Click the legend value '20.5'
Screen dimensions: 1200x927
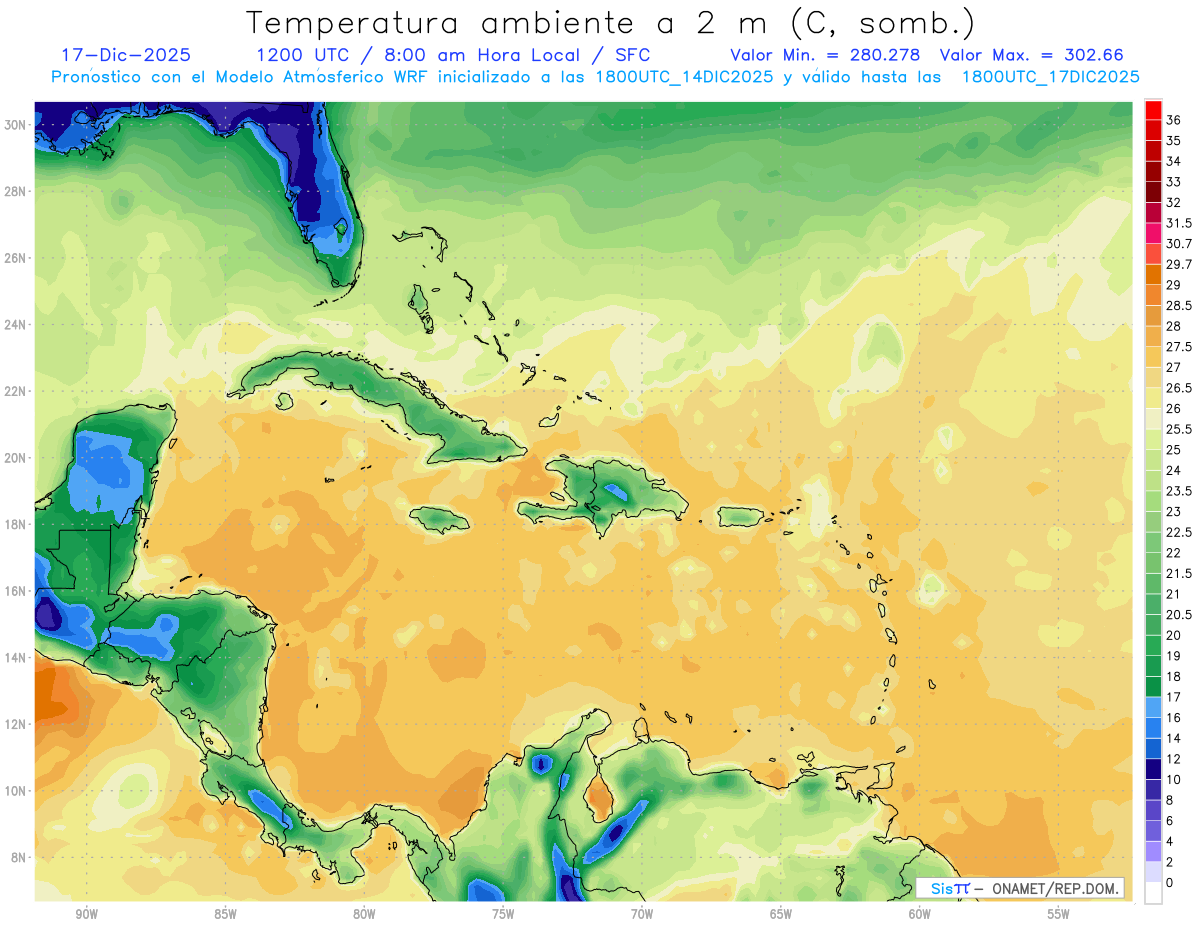1179,614
